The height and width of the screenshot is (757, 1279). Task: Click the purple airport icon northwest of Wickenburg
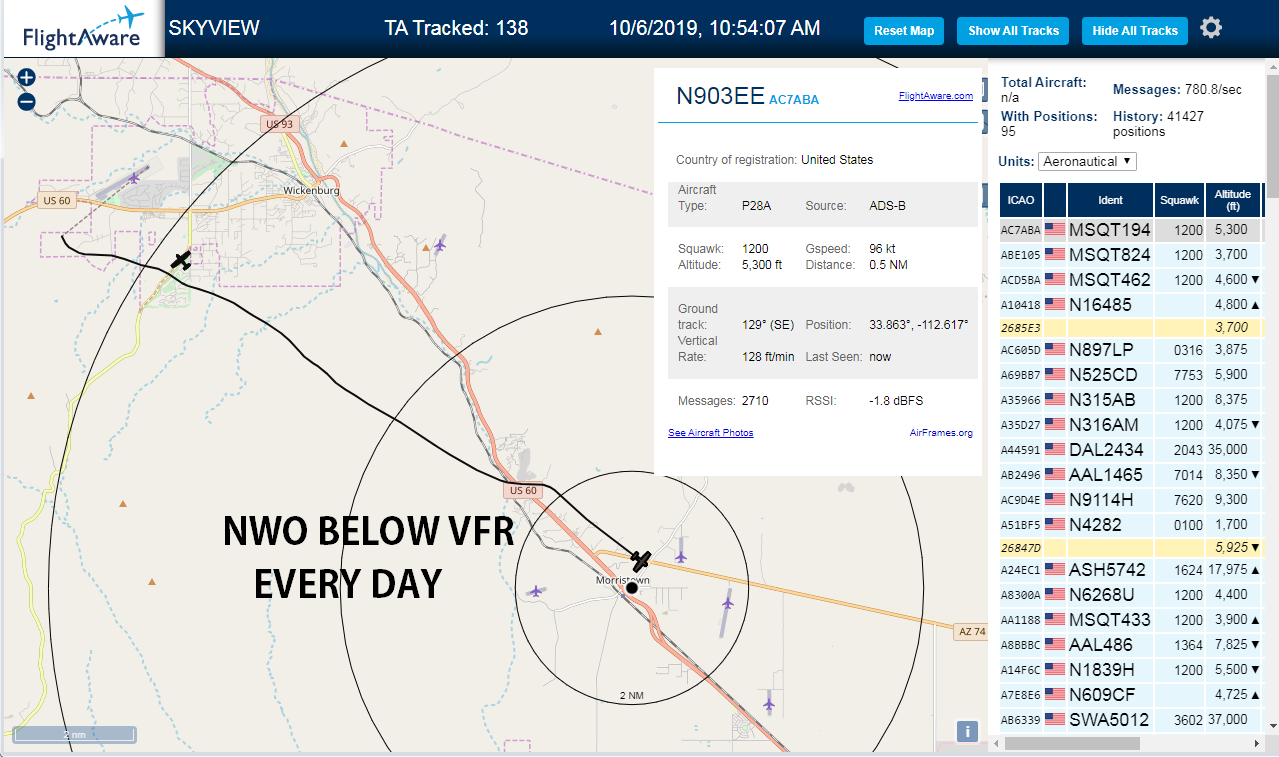coord(134,178)
